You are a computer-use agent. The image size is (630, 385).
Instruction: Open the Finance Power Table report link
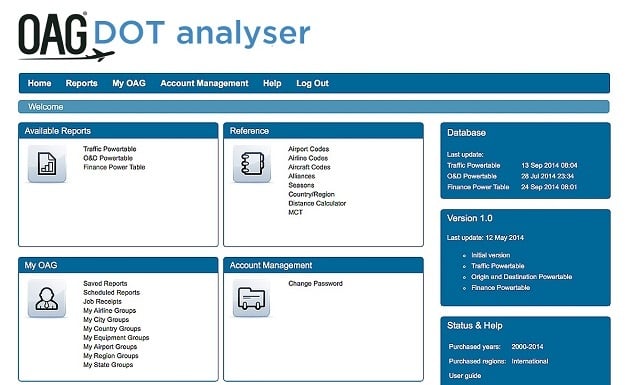pyautogui.click(x=114, y=167)
